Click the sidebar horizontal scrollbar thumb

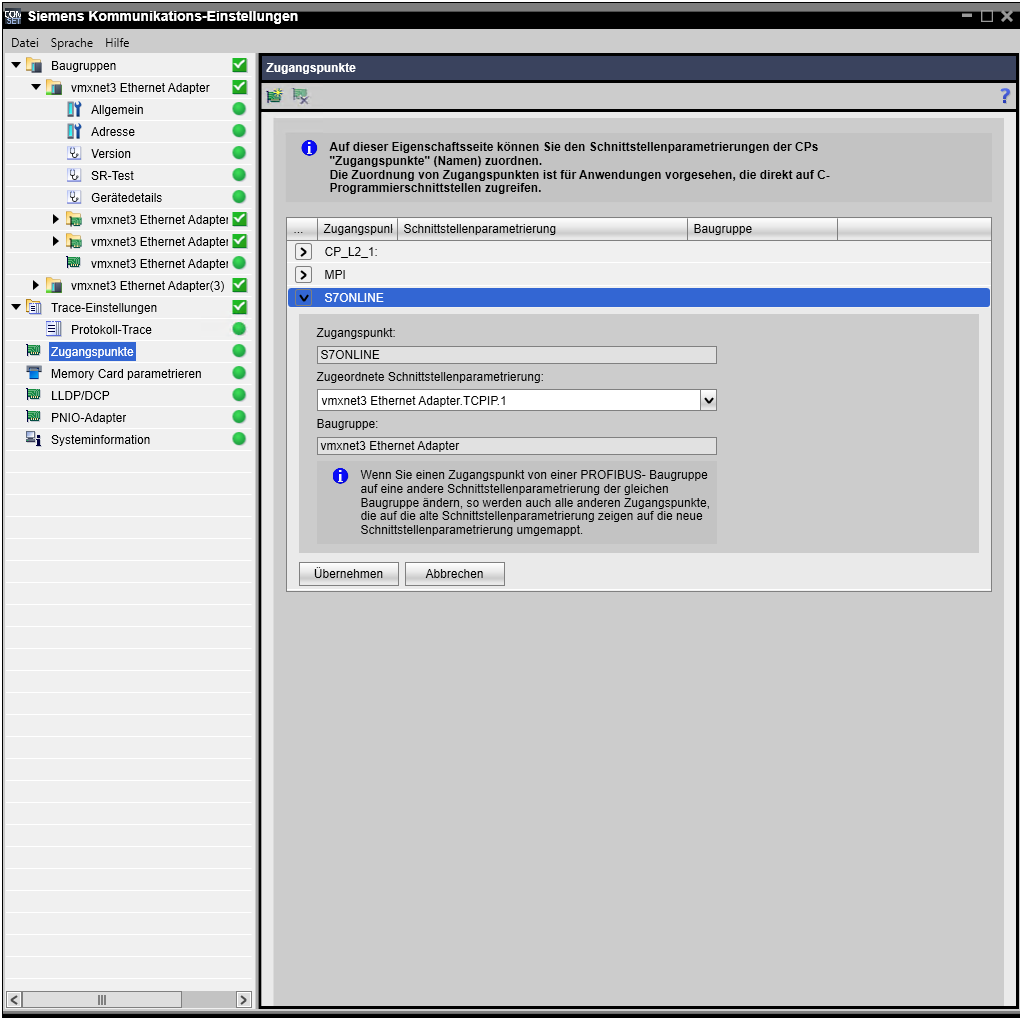click(x=101, y=999)
